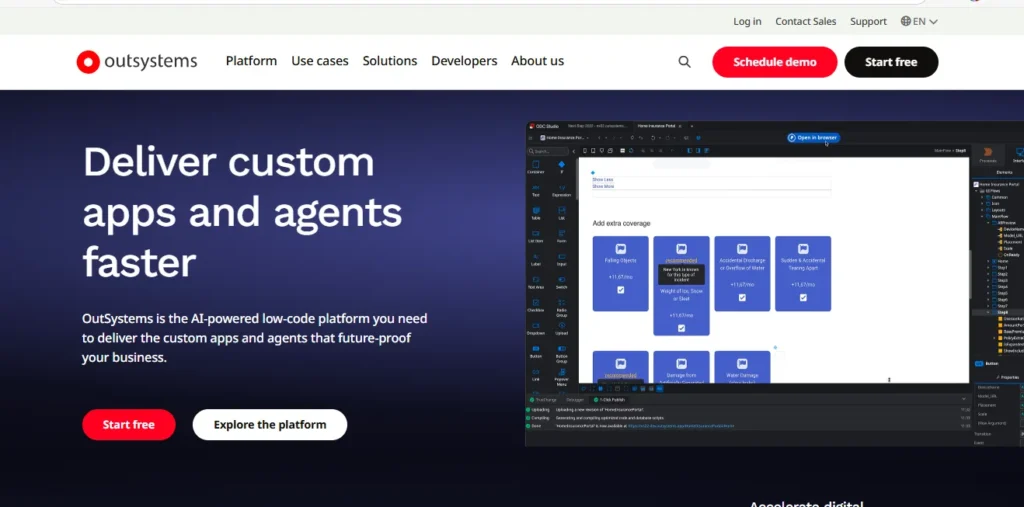This screenshot has height=507, width=1024.
Task: Click the Deliver custom apps and agents faster headline
Action: [242, 212]
